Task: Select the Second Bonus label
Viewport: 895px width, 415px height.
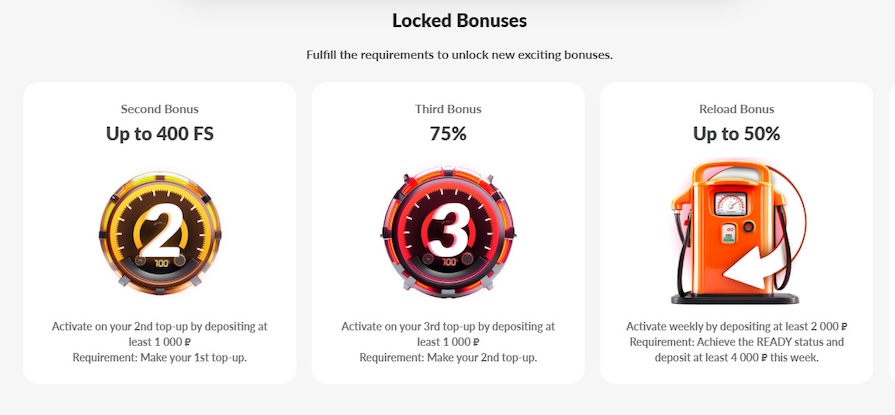Action: [160, 109]
